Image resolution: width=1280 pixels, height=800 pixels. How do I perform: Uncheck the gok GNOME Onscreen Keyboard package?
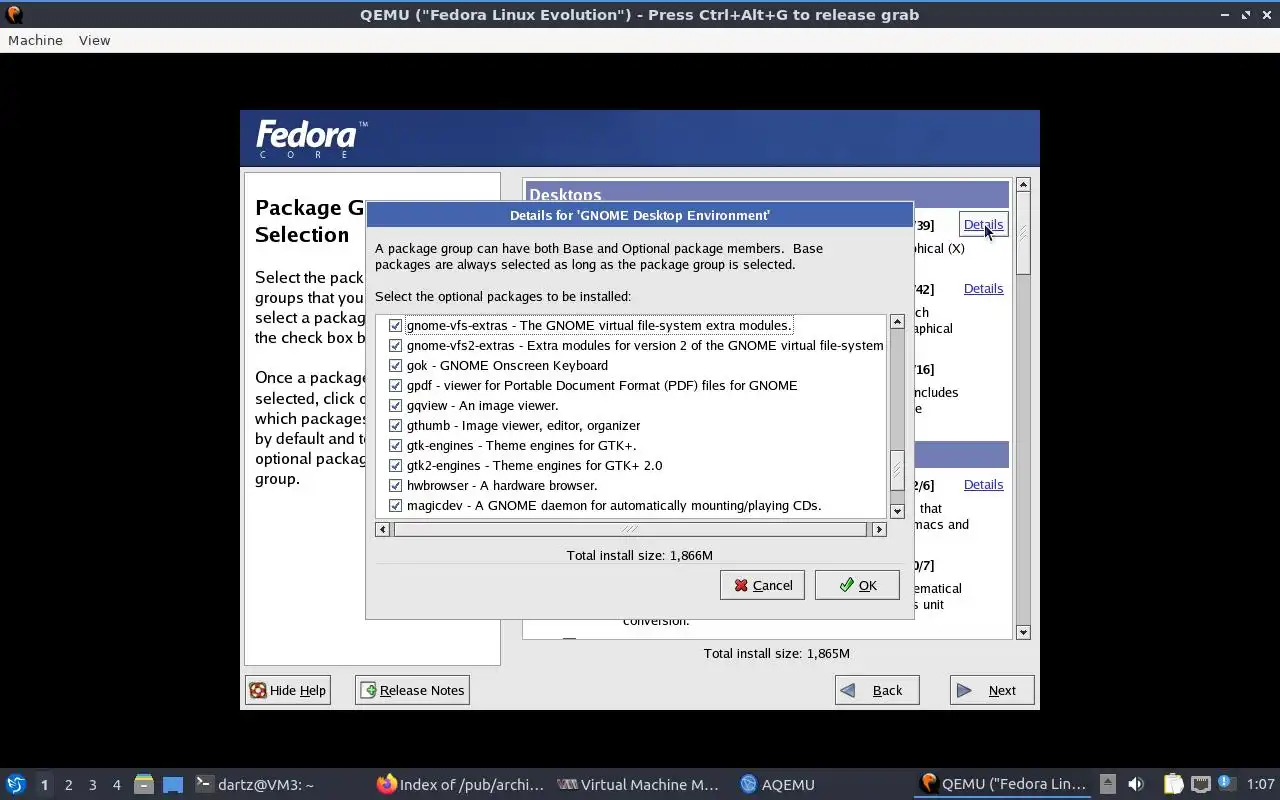coord(395,366)
